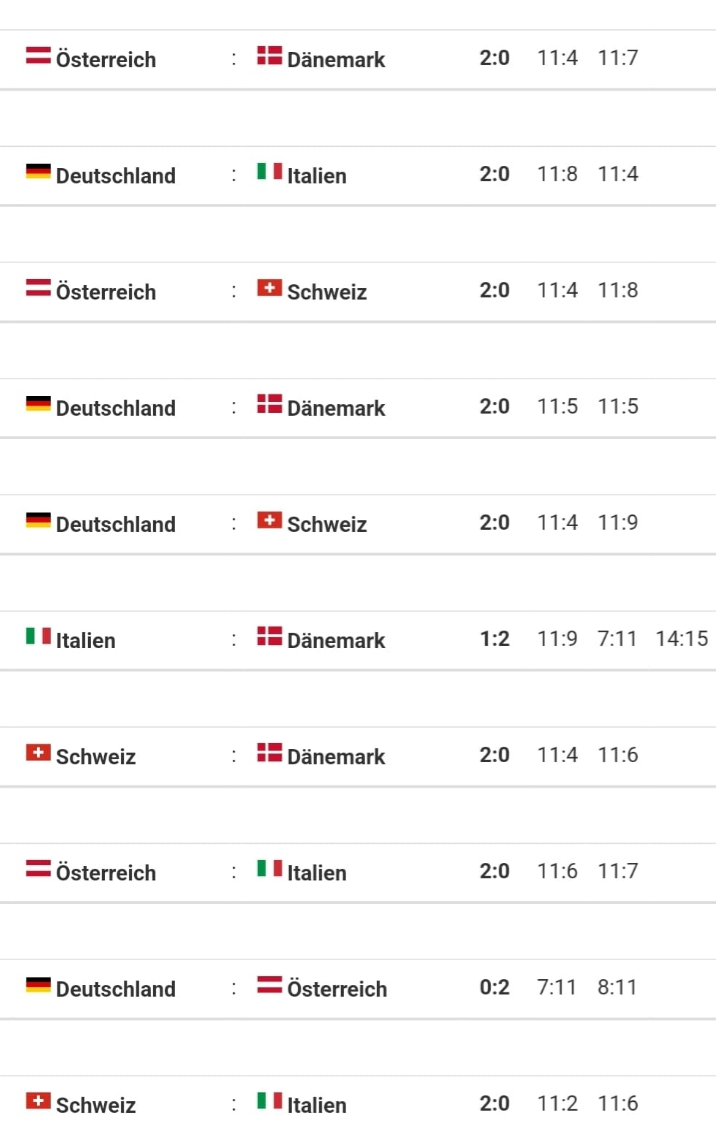
Task: Click Switzerland flag in Österreich–Schweiz match
Action: tap(270, 288)
